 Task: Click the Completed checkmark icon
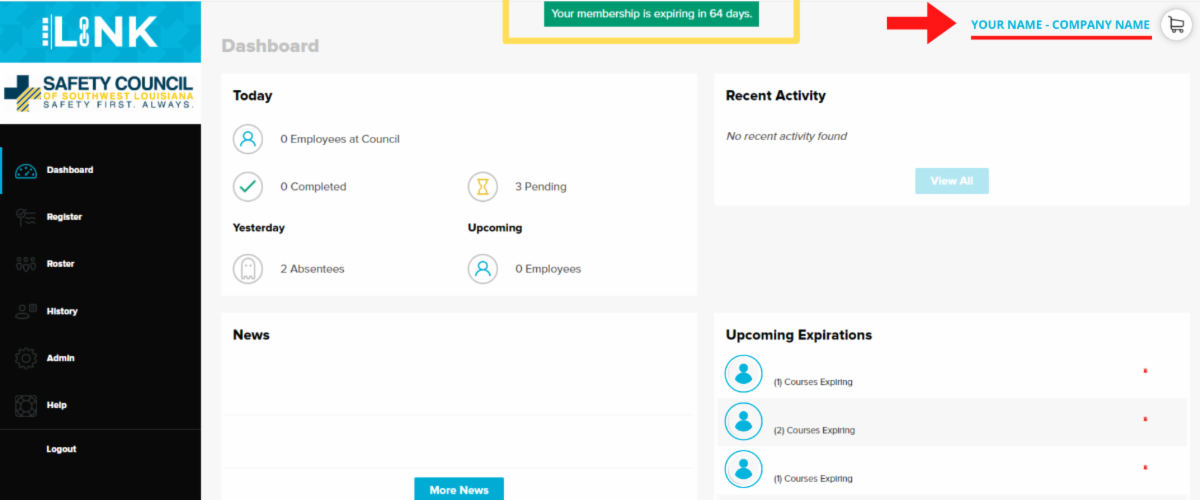tap(248, 187)
